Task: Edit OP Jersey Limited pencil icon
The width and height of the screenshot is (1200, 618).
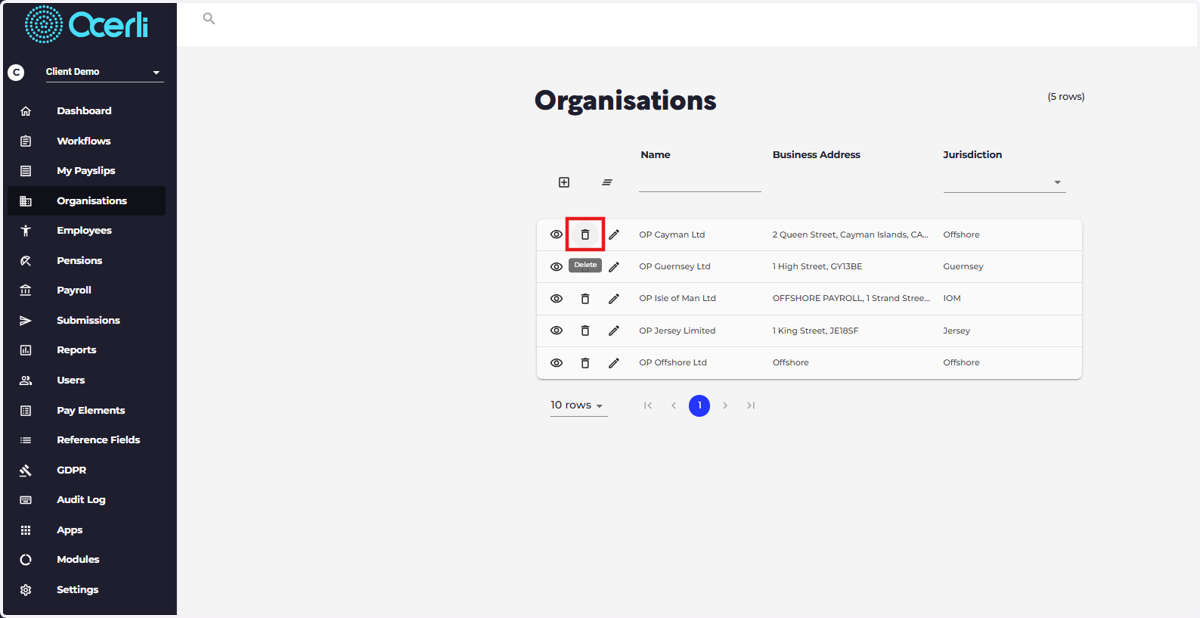Action: (x=614, y=331)
